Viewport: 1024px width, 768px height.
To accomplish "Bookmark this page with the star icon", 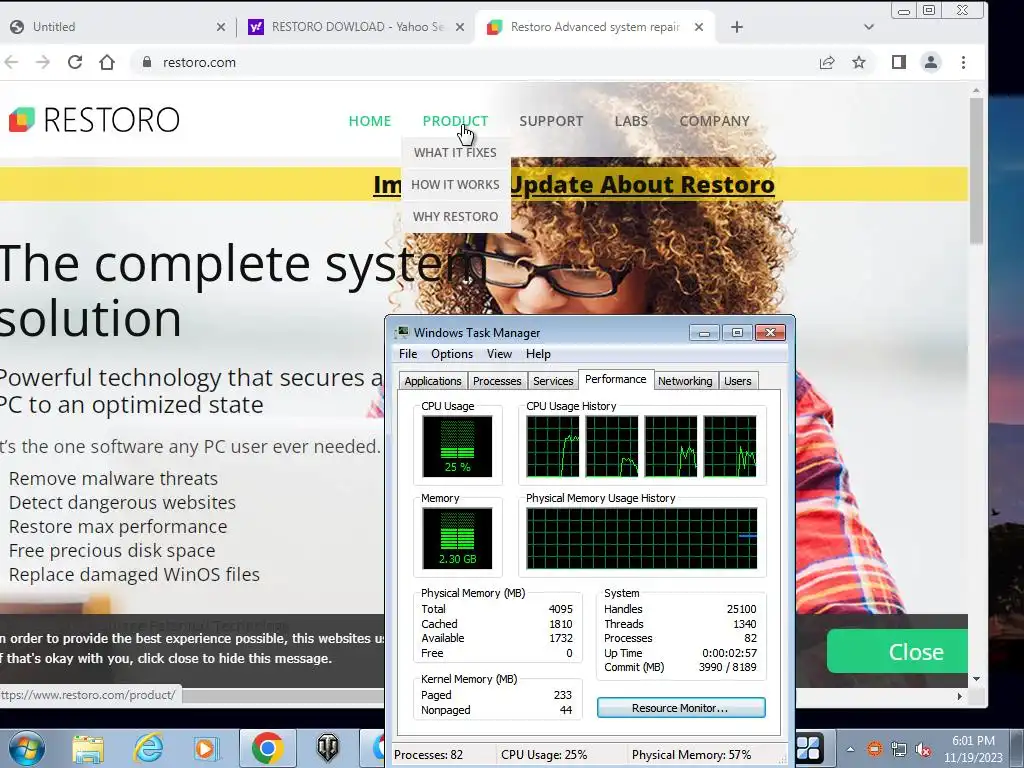I will pos(859,62).
